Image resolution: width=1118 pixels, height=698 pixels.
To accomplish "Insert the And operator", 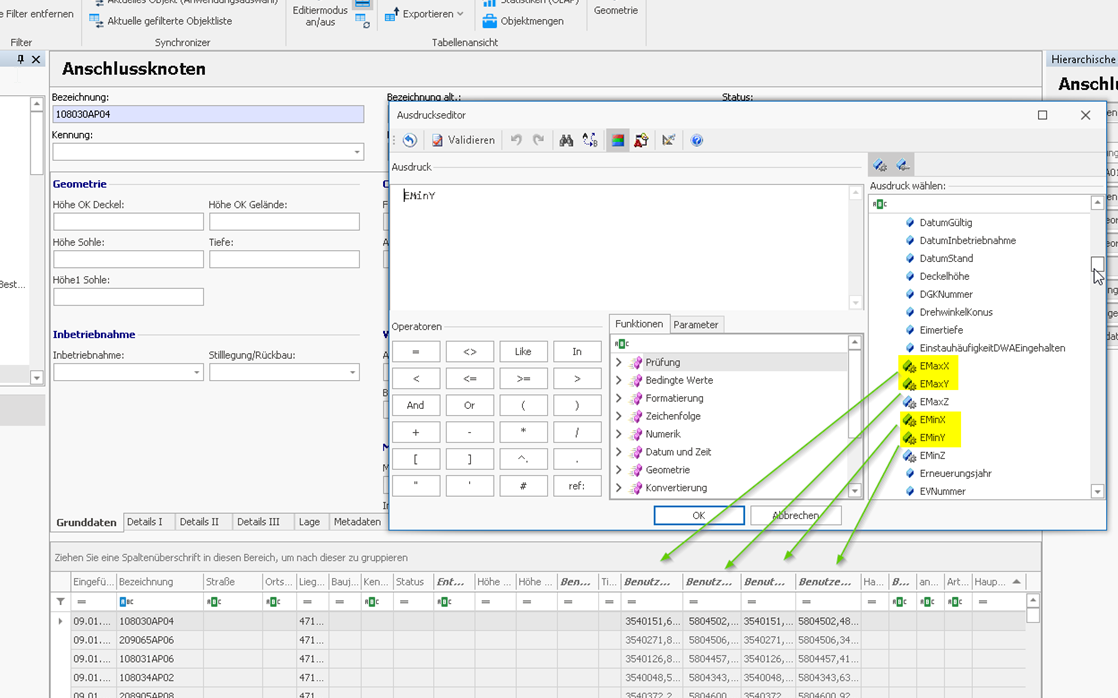I will point(415,406).
